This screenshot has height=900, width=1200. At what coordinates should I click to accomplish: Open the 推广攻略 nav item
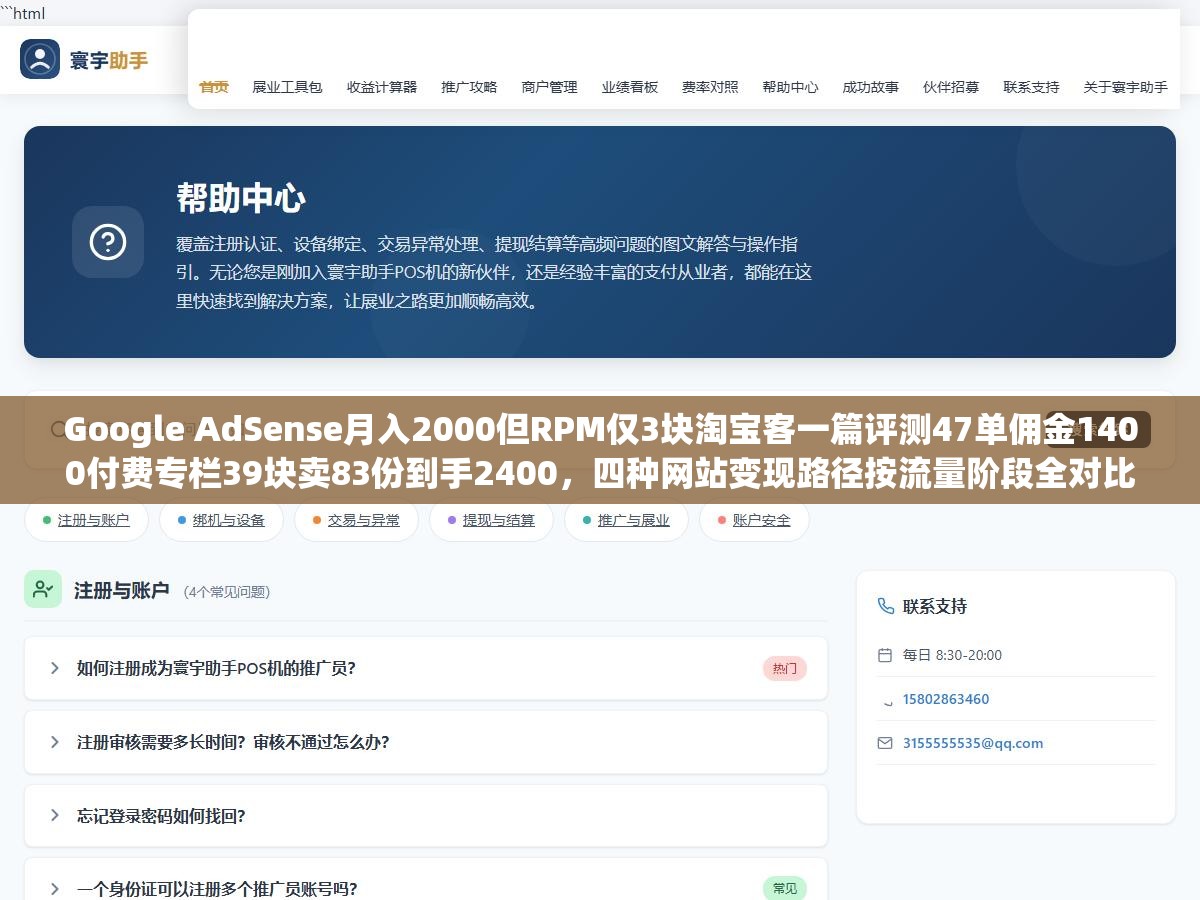pyautogui.click(x=469, y=87)
